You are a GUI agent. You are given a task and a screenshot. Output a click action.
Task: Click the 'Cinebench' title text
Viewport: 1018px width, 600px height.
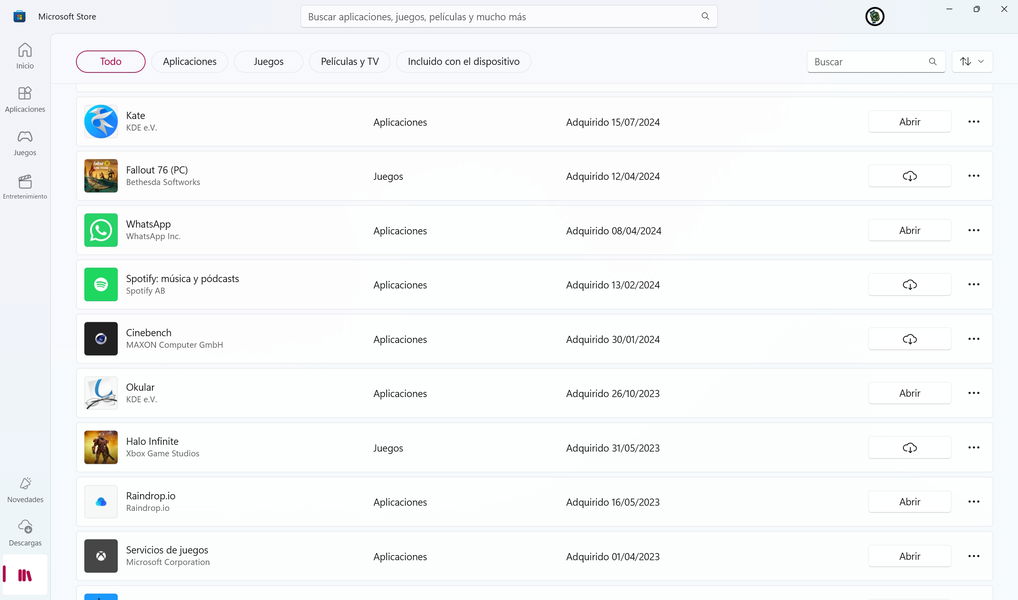[149, 333]
